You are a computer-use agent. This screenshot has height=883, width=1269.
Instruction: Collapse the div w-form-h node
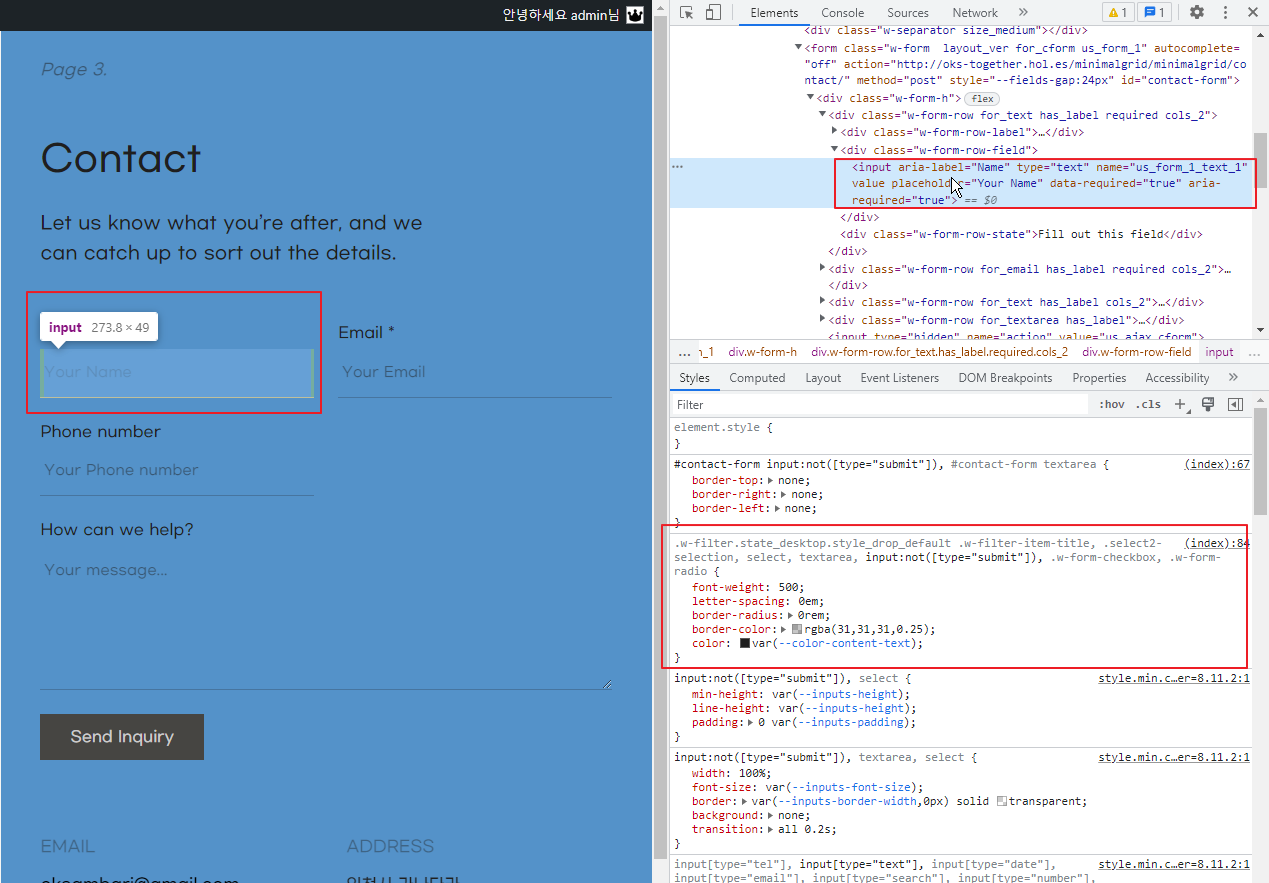(x=811, y=98)
